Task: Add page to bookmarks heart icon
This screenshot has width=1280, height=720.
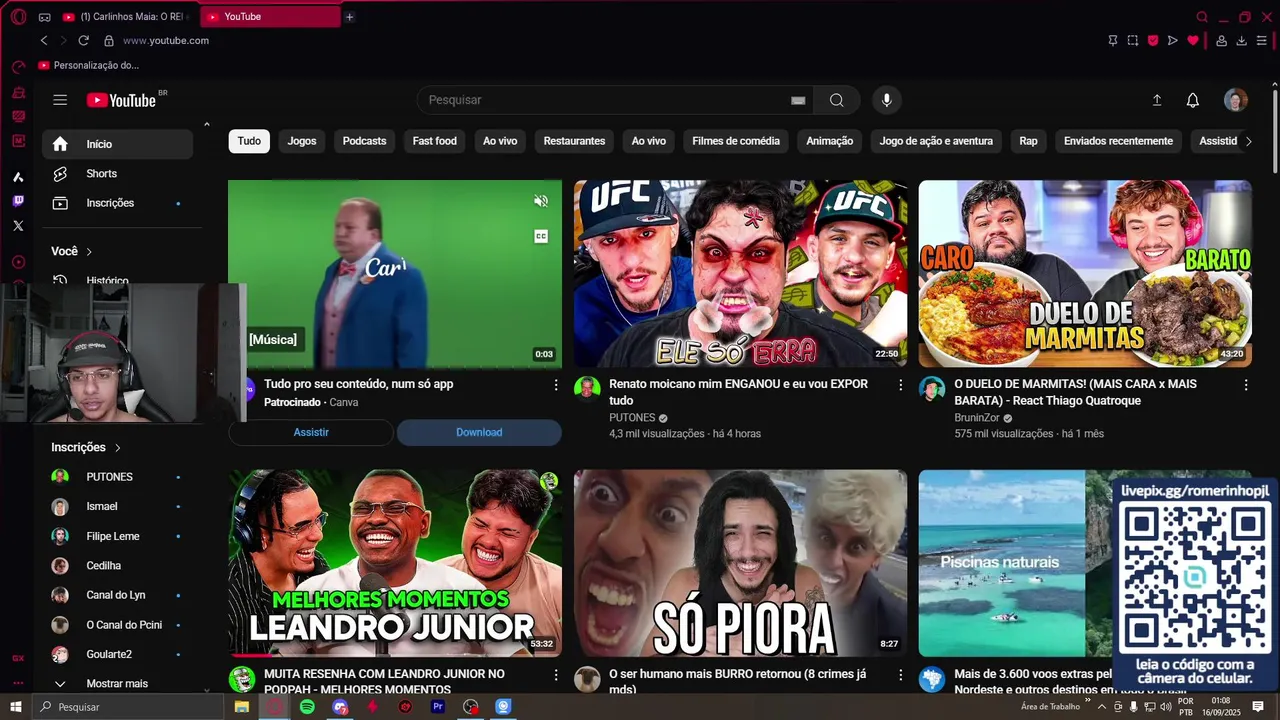Action: click(1193, 41)
